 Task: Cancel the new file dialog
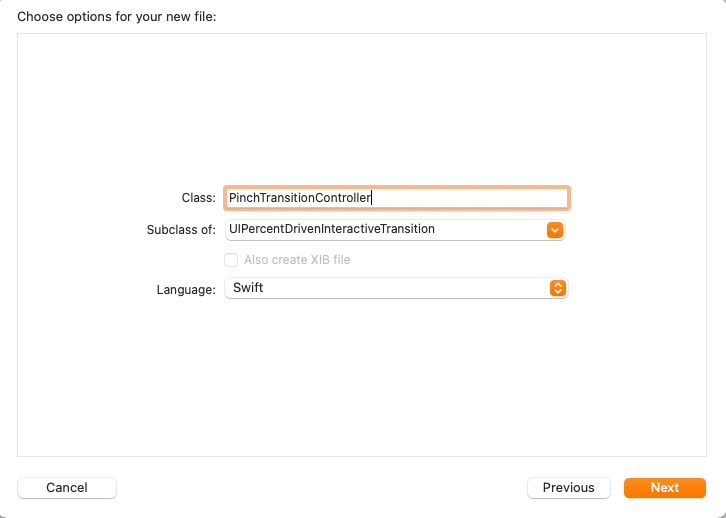click(67, 488)
